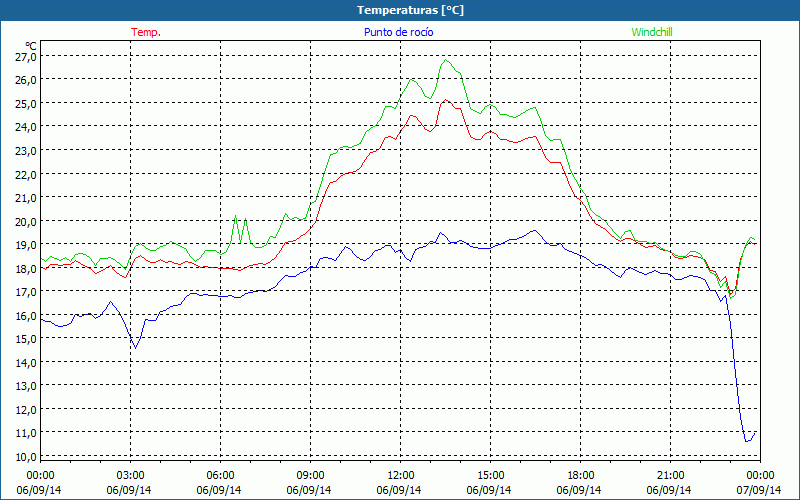This screenshot has height=500, width=800.
Task: Click the 16,0 y-axis value
Action: pyautogui.click(x=25, y=316)
